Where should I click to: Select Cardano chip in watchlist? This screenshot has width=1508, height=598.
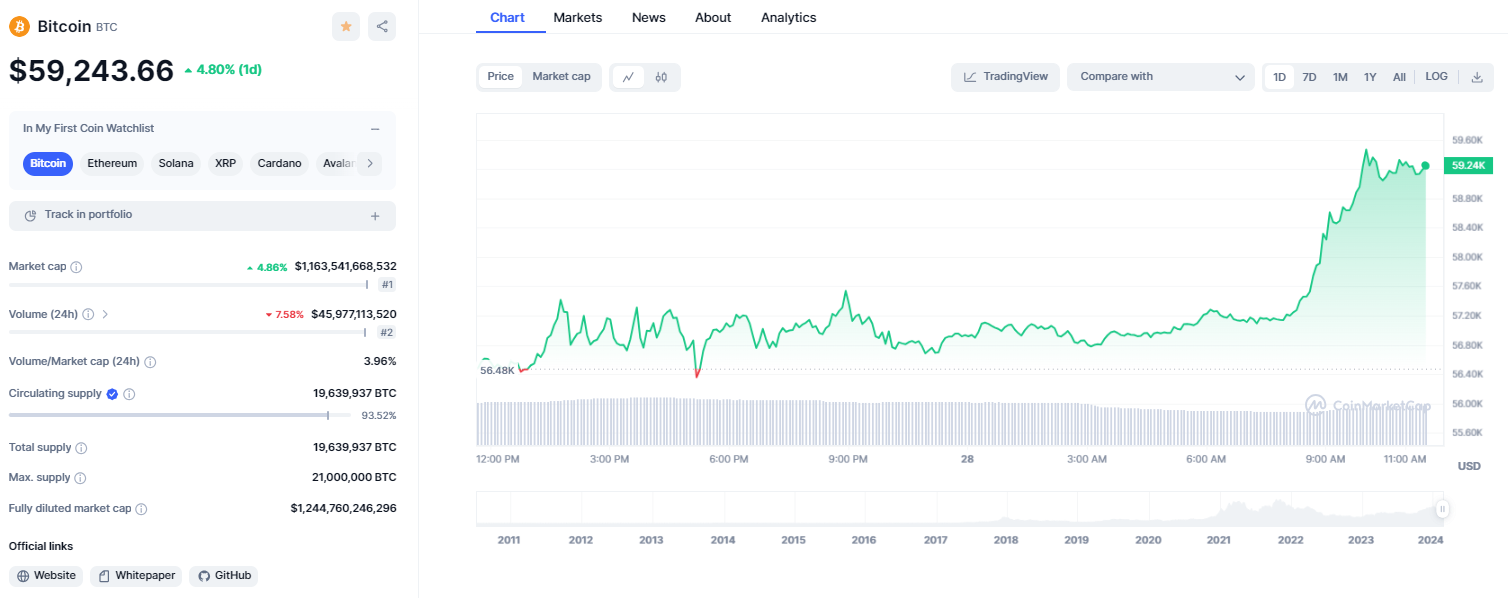[279, 163]
